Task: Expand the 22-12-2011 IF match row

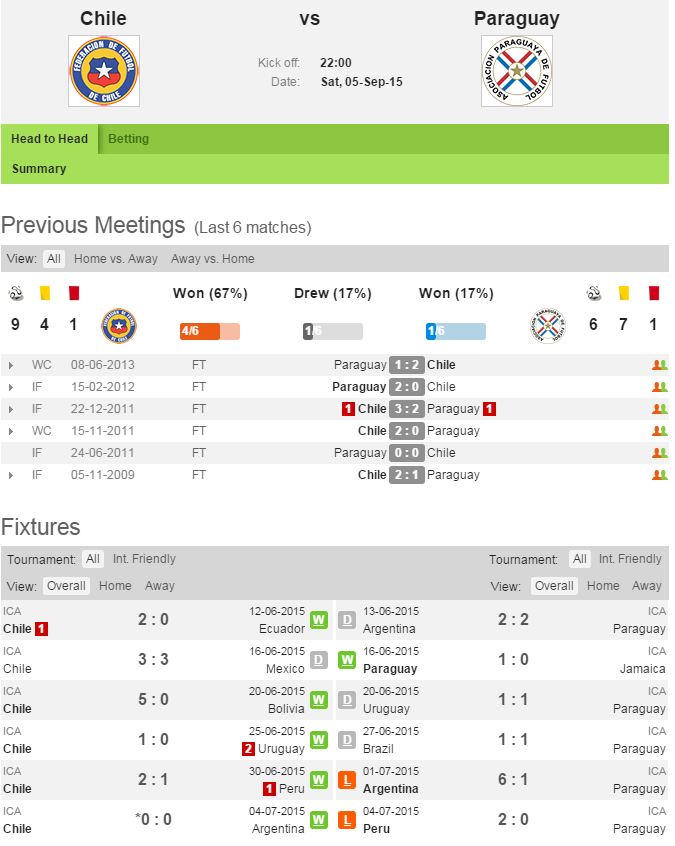Action: 11,409
